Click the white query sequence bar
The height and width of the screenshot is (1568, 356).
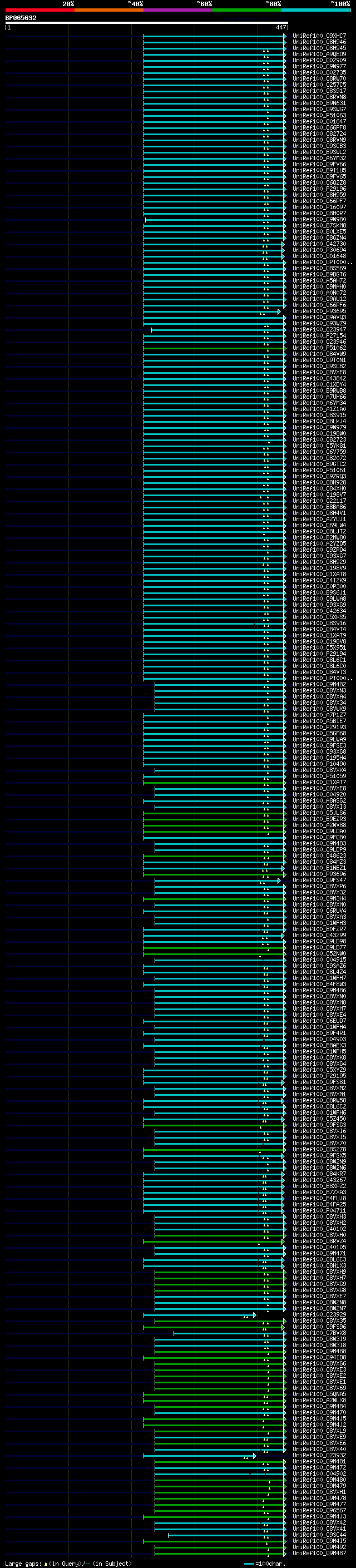tap(147, 23)
